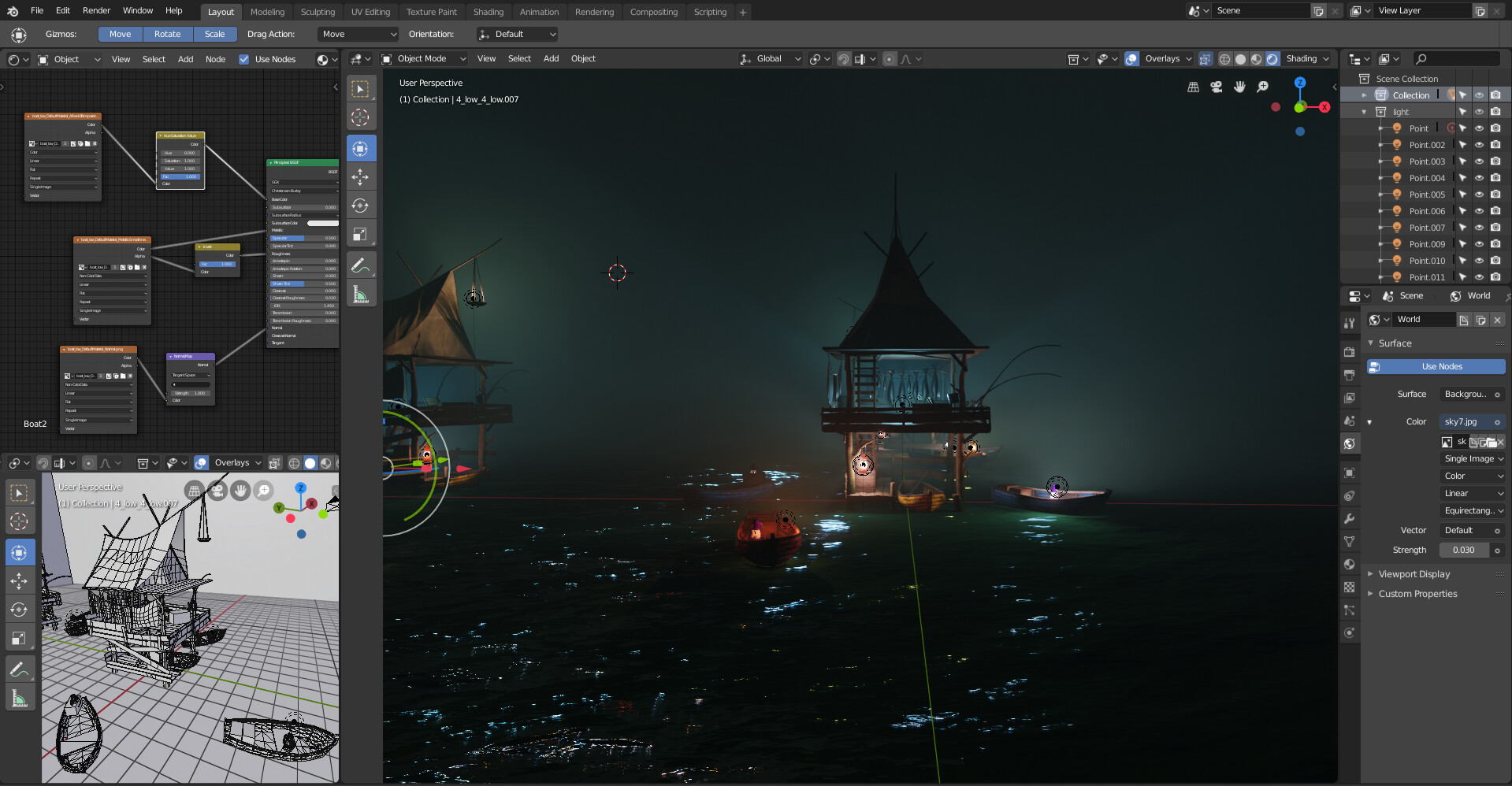Open the Render menu
Screen dimensions: 1512x786
[96, 11]
